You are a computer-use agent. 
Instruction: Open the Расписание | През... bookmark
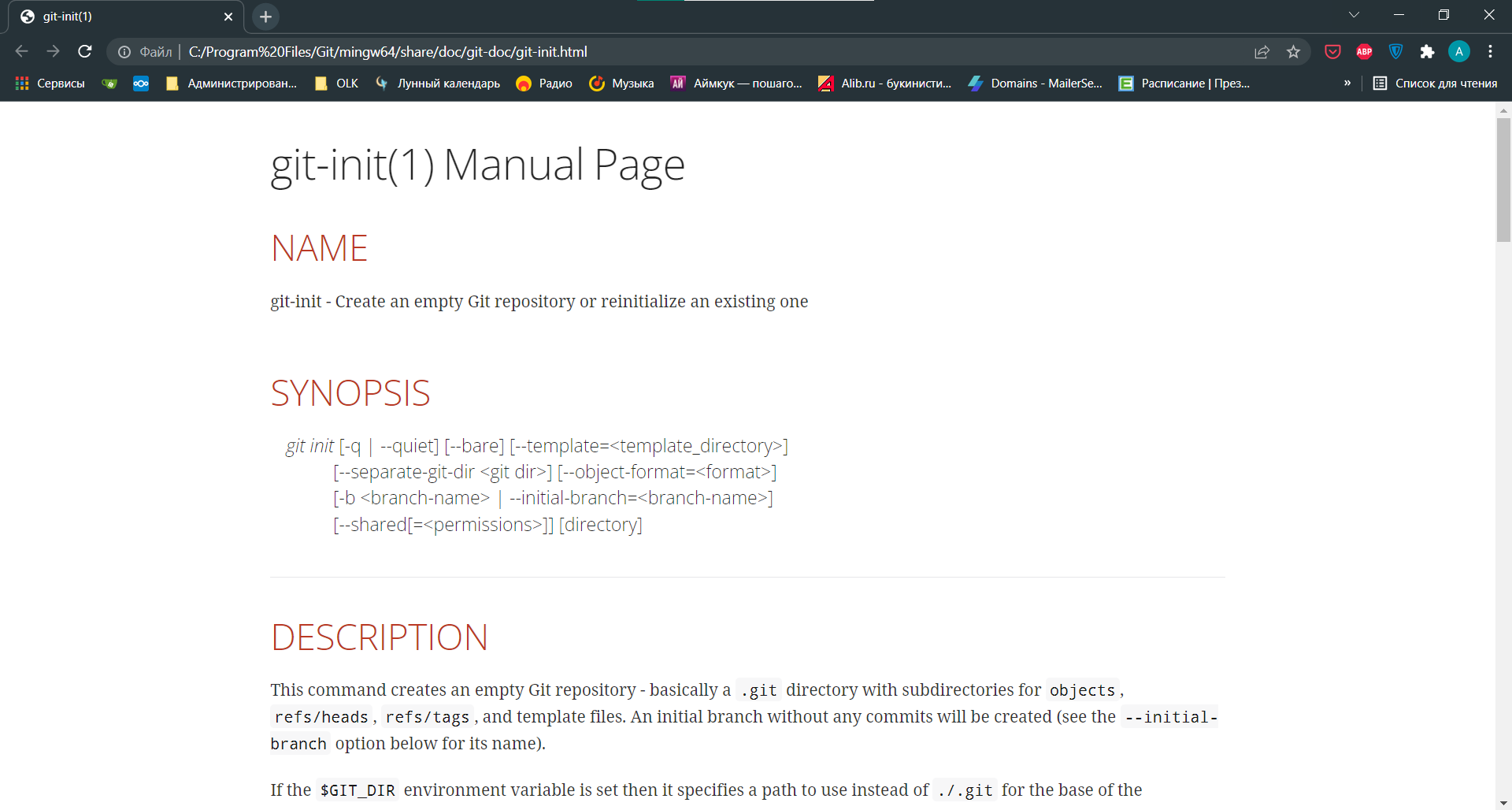(1184, 83)
